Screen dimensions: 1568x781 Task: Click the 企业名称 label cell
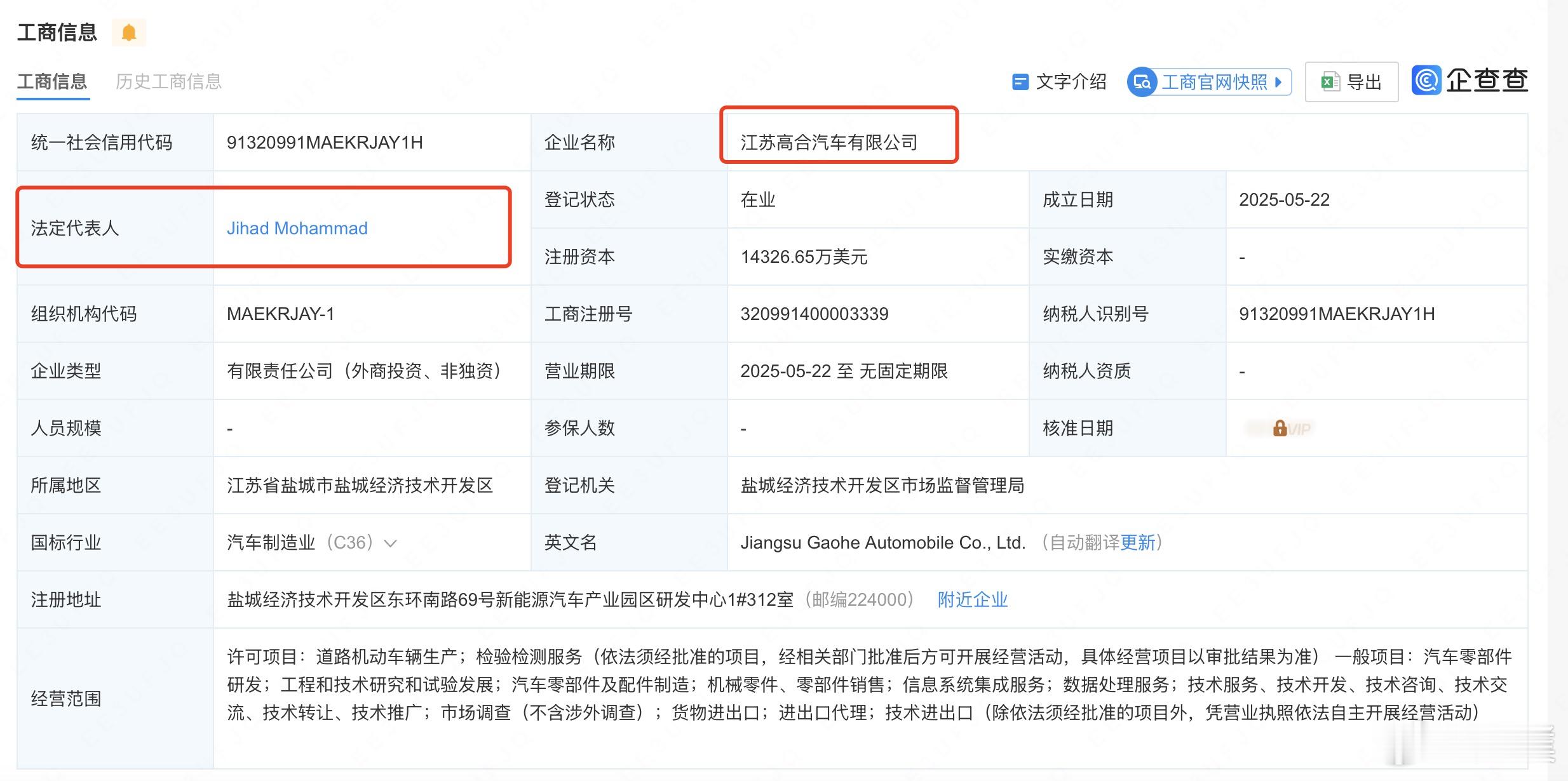coord(629,143)
